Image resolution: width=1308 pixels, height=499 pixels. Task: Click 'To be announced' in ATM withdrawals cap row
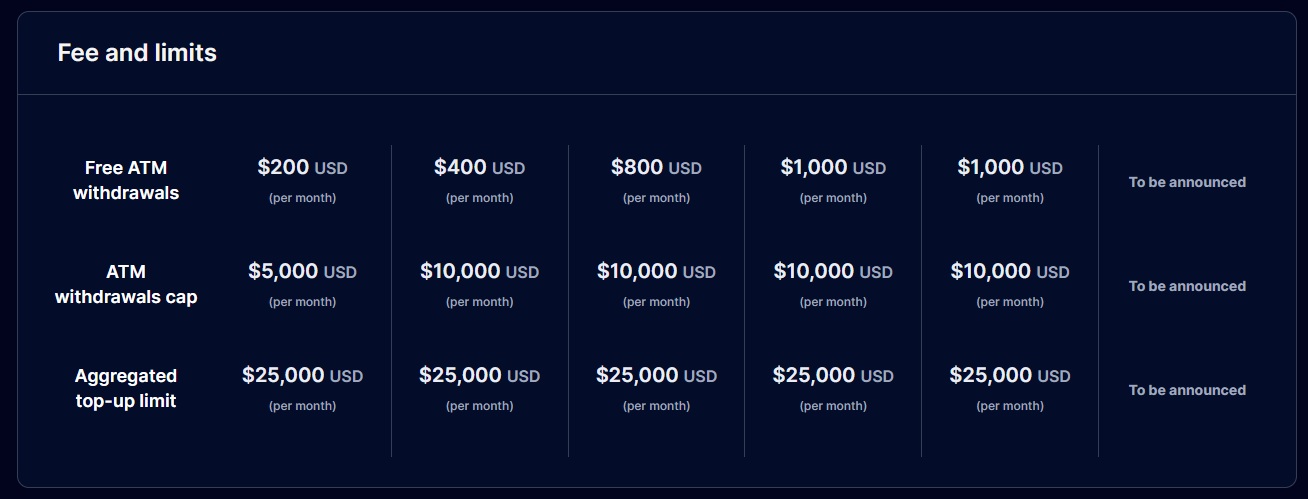[1187, 286]
